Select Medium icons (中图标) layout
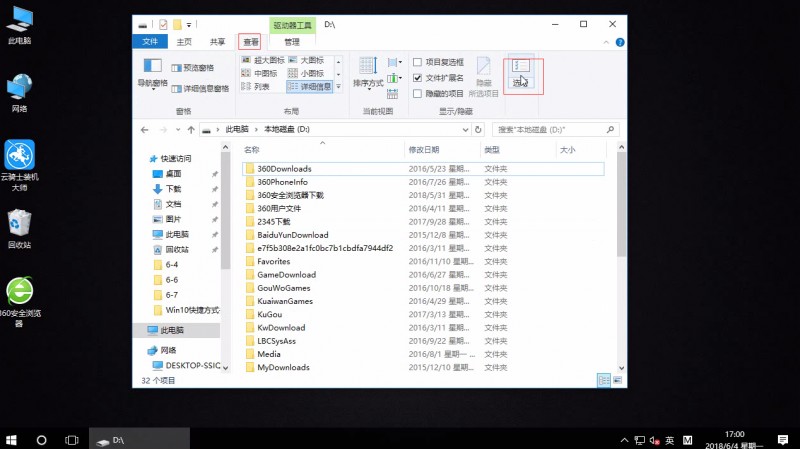 [259, 73]
